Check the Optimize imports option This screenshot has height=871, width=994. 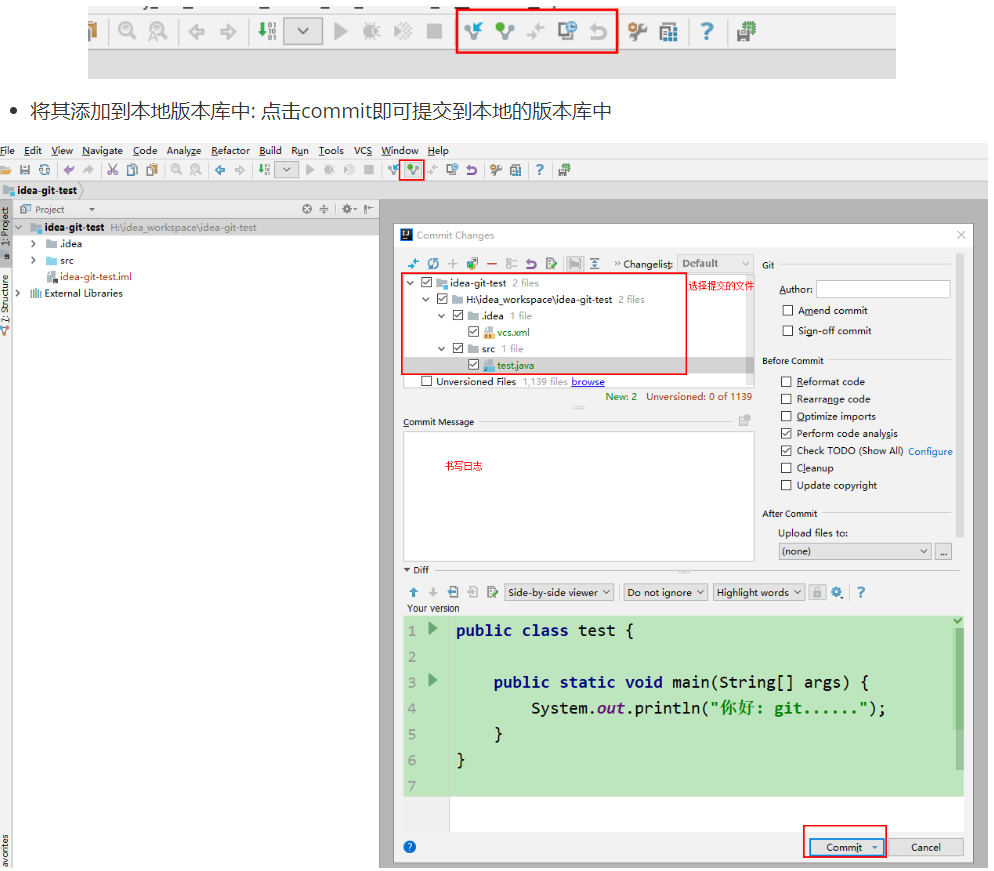(x=786, y=416)
